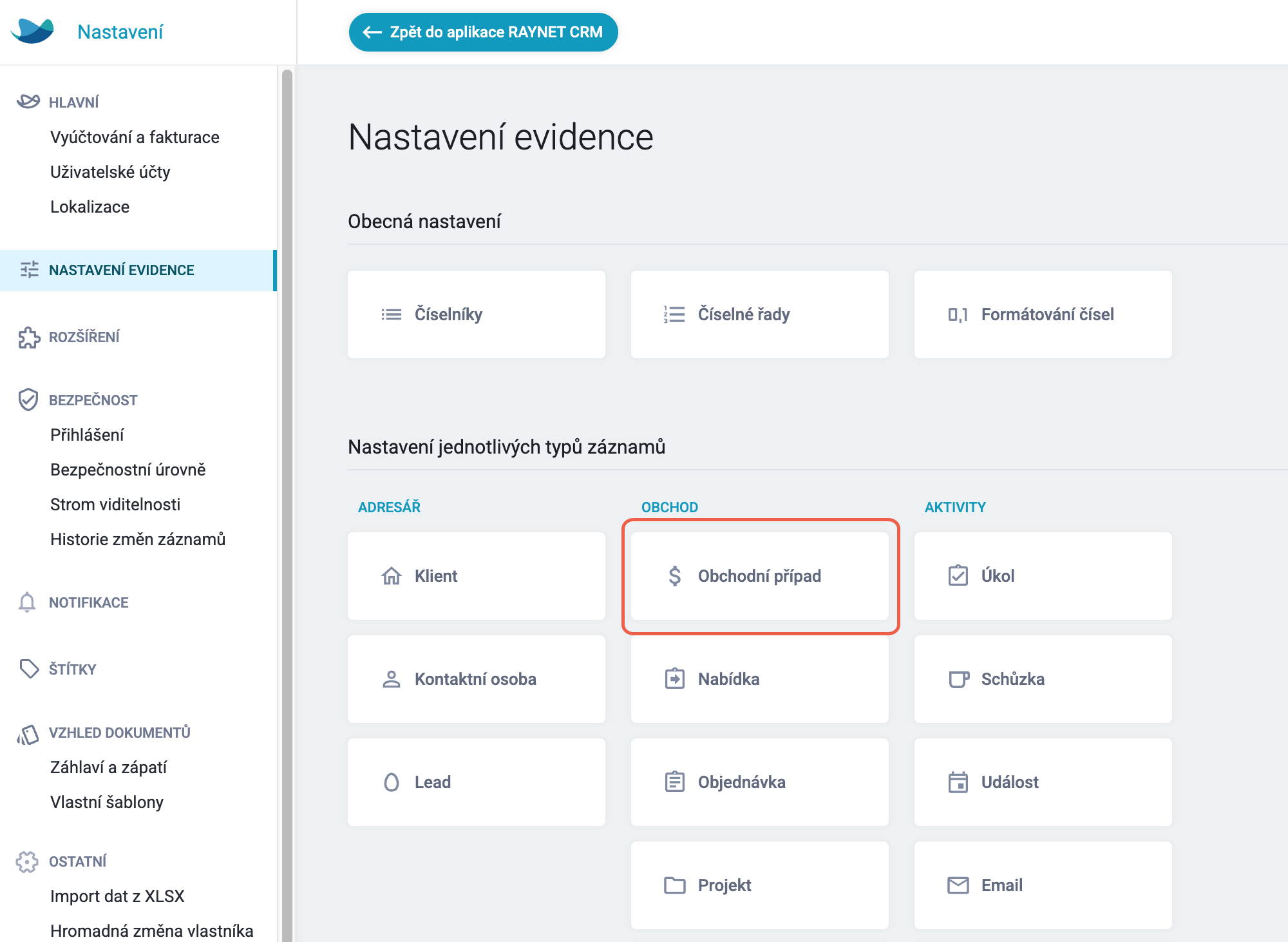Click the tag icon beside Štítky

coord(29,669)
